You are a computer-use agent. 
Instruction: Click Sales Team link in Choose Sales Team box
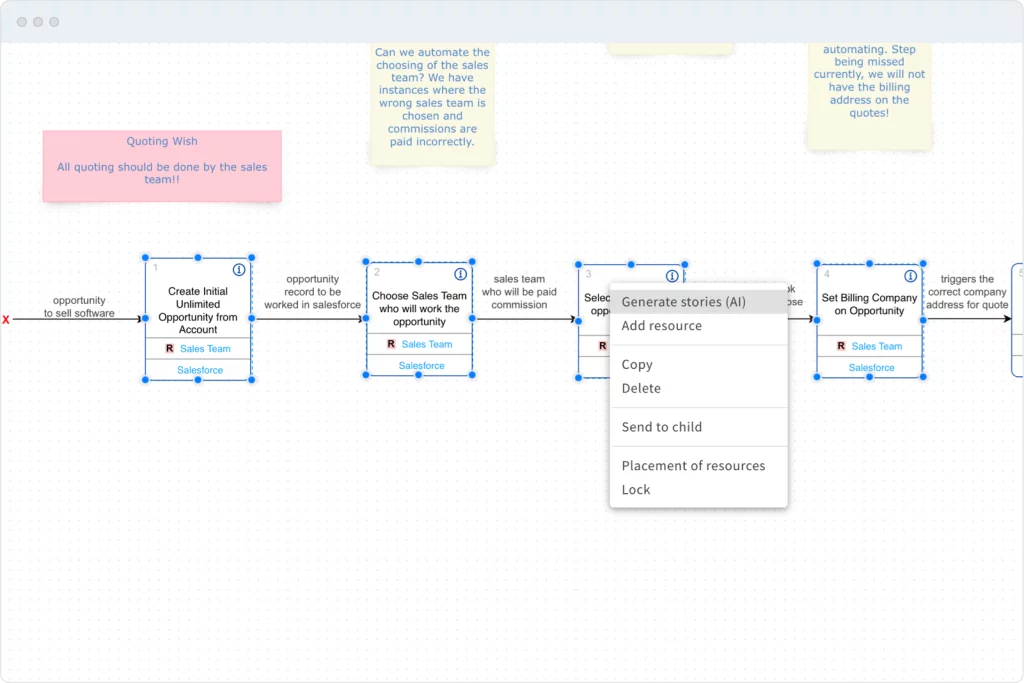427,344
